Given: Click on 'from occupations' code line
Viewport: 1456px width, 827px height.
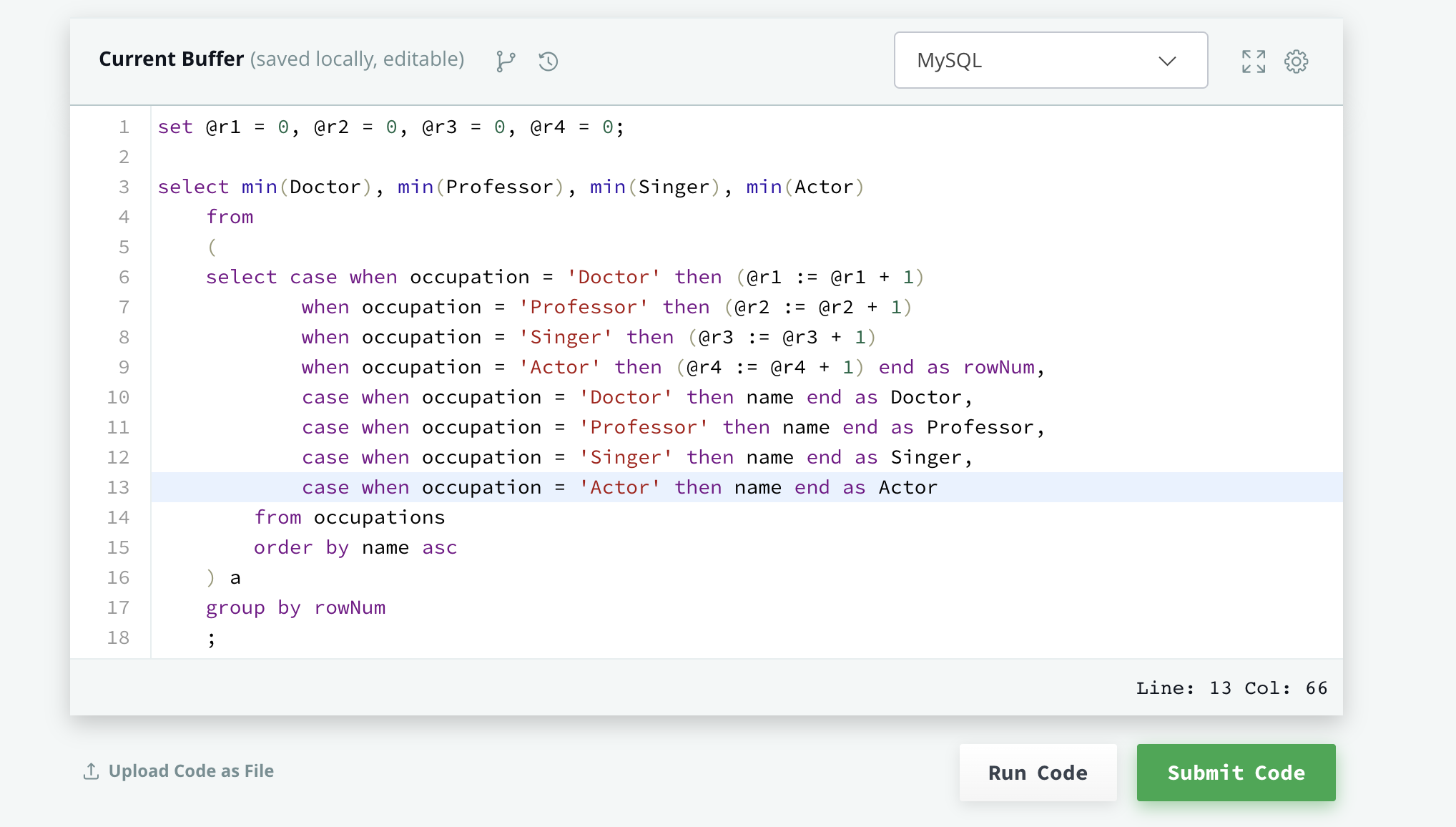Looking at the screenshot, I should click(350, 517).
